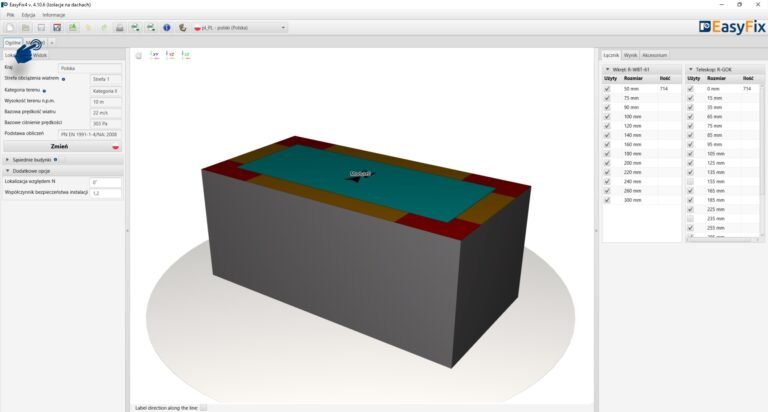Screen dimensions: 768x412
Task: Open the pl_PL language dropdown
Action: 240,28
